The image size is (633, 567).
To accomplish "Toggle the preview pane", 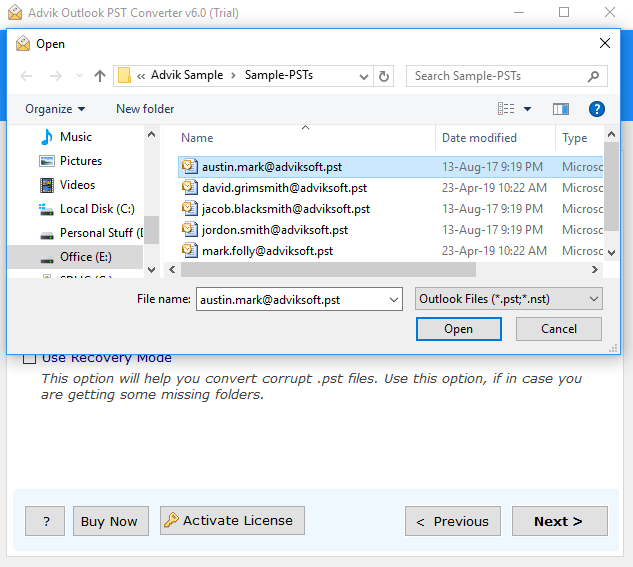I will point(561,109).
